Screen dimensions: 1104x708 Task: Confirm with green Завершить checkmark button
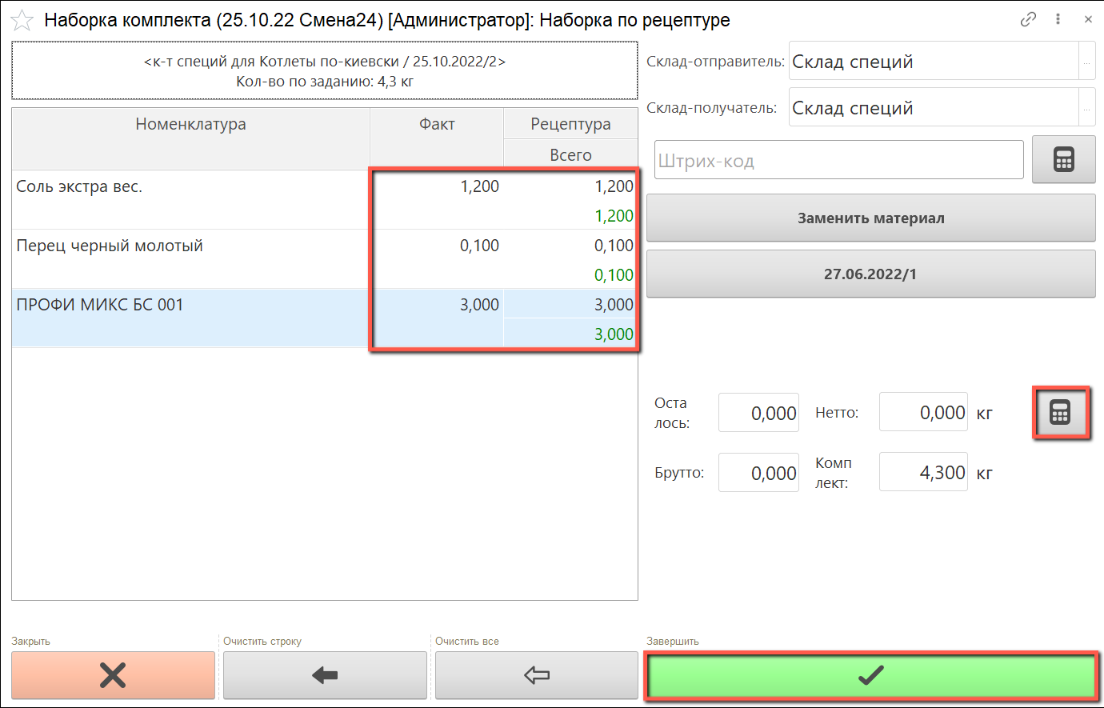click(x=871, y=676)
